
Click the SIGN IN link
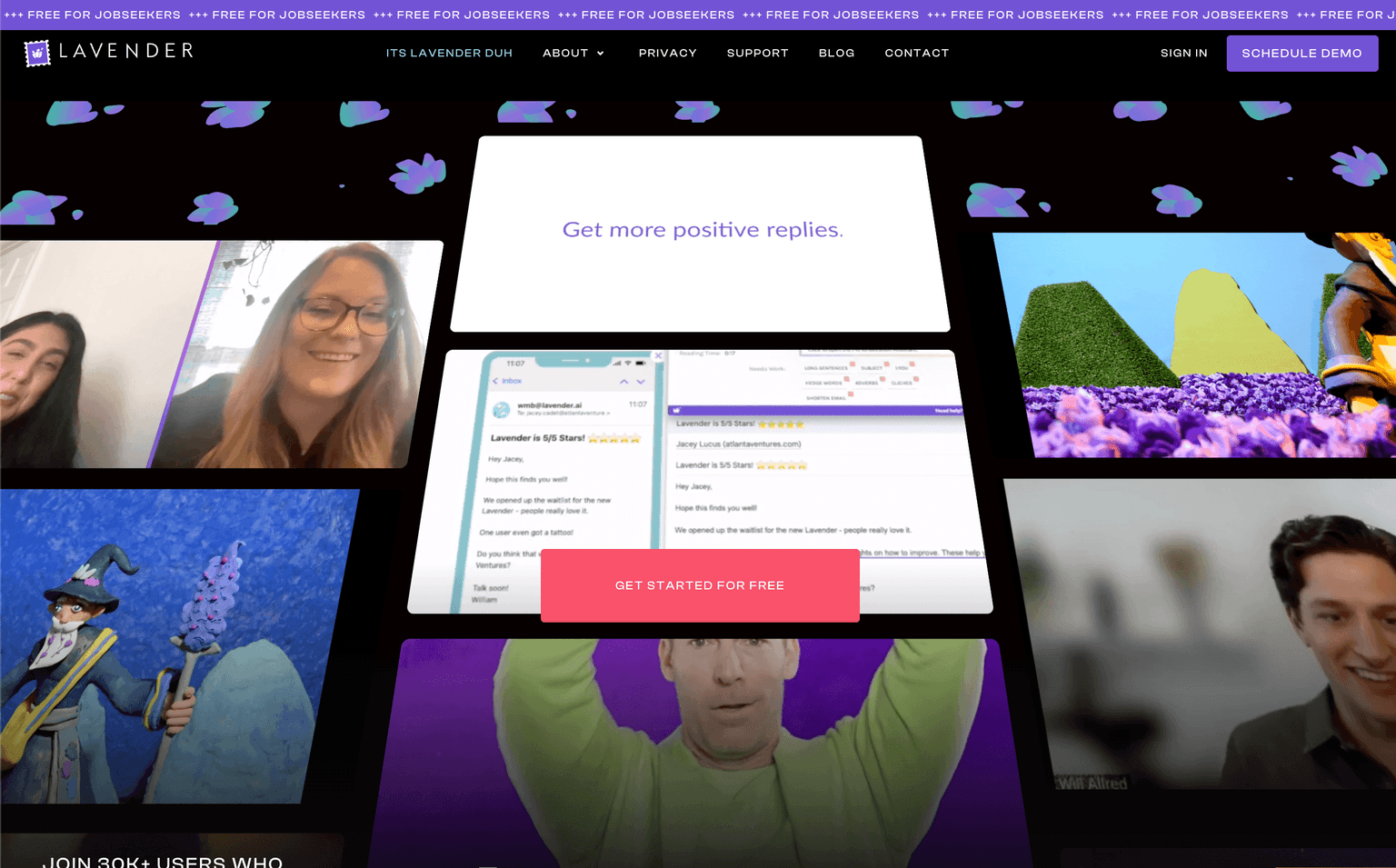(x=1184, y=54)
